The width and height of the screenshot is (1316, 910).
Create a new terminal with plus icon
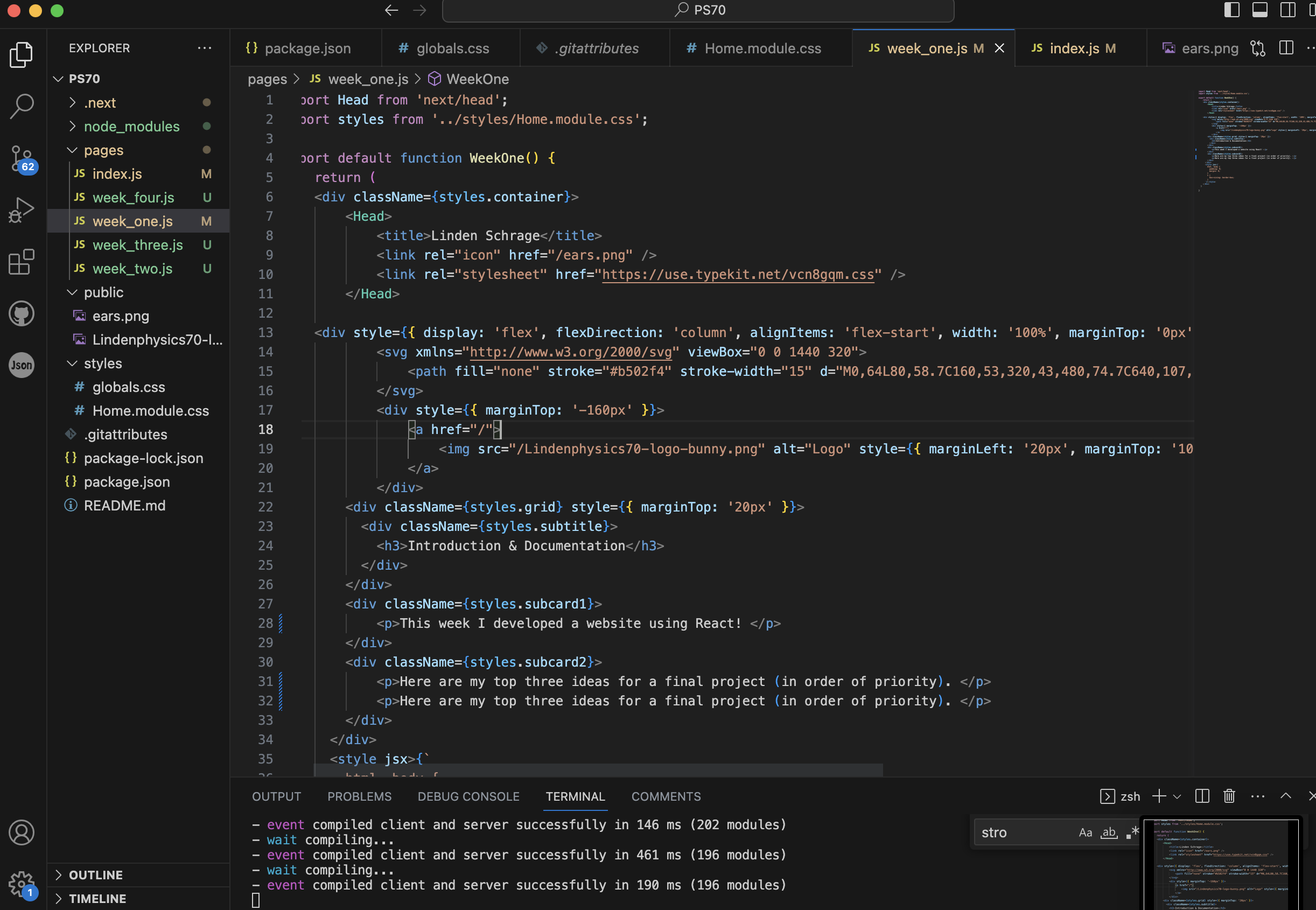click(1159, 796)
